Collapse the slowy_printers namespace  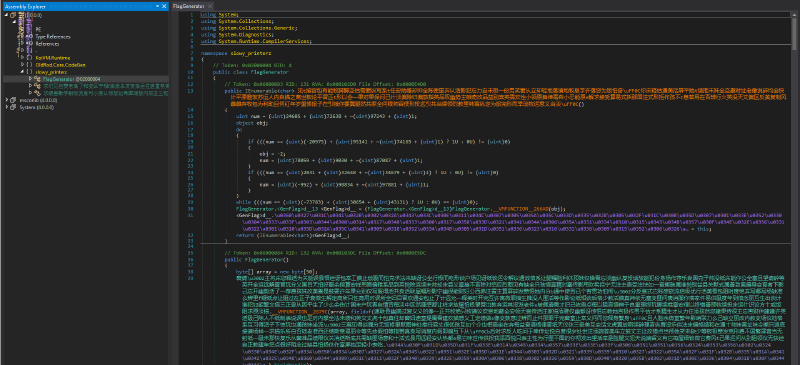point(22,72)
